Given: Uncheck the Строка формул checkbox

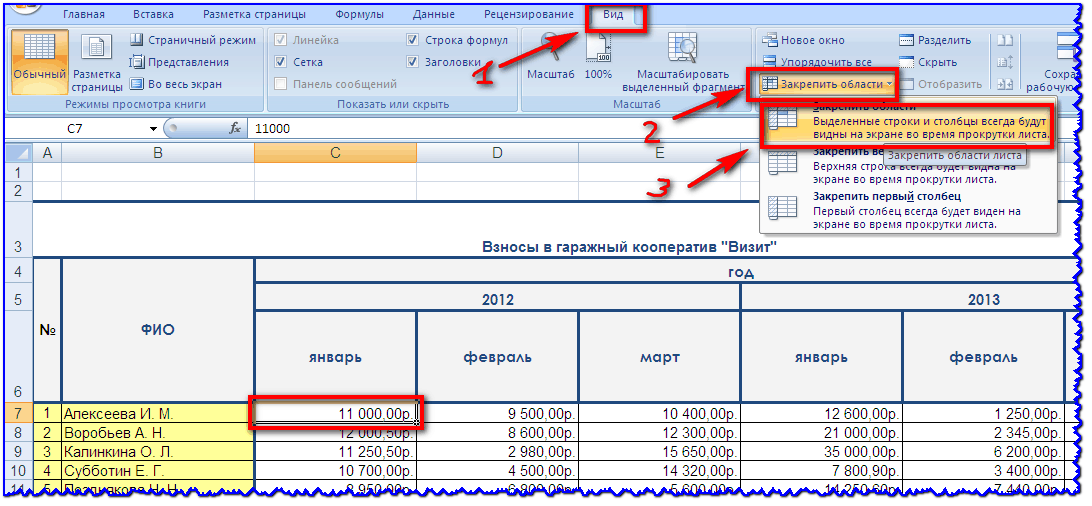Looking at the screenshot, I should [x=414, y=40].
